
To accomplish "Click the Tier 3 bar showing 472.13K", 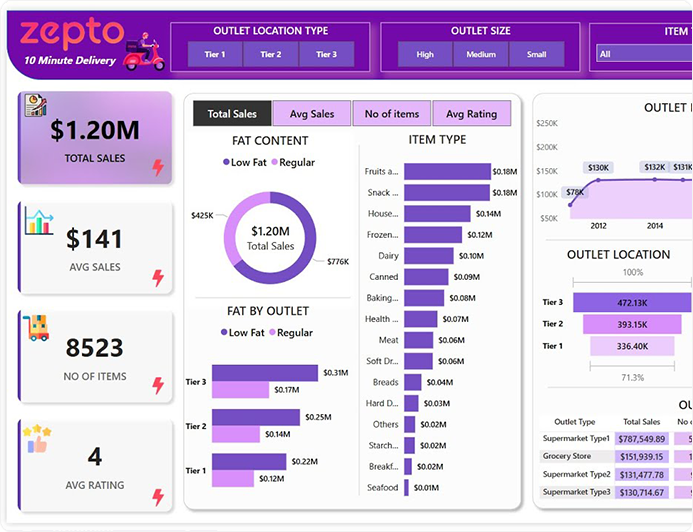I will click(x=632, y=302).
